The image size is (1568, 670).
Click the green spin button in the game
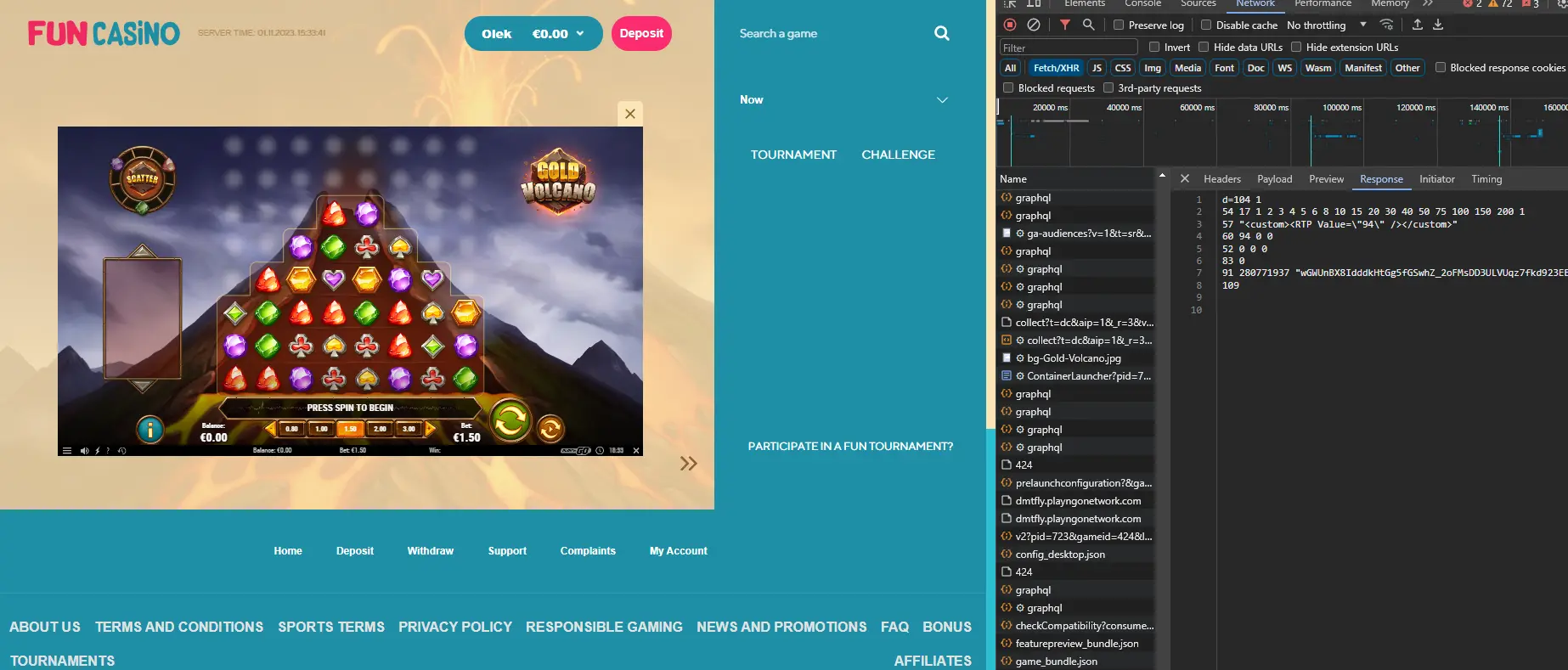[510, 420]
